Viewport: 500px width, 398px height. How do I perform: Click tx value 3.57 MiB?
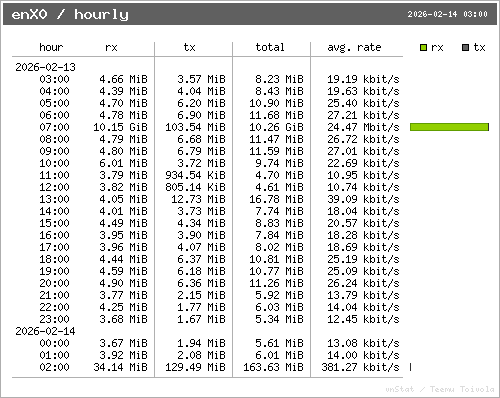[x=201, y=79]
